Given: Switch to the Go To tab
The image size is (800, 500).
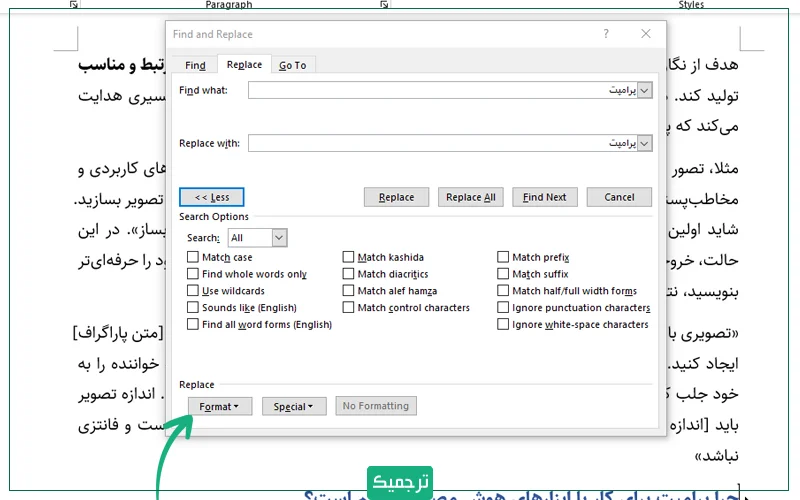Looking at the screenshot, I should (x=292, y=65).
